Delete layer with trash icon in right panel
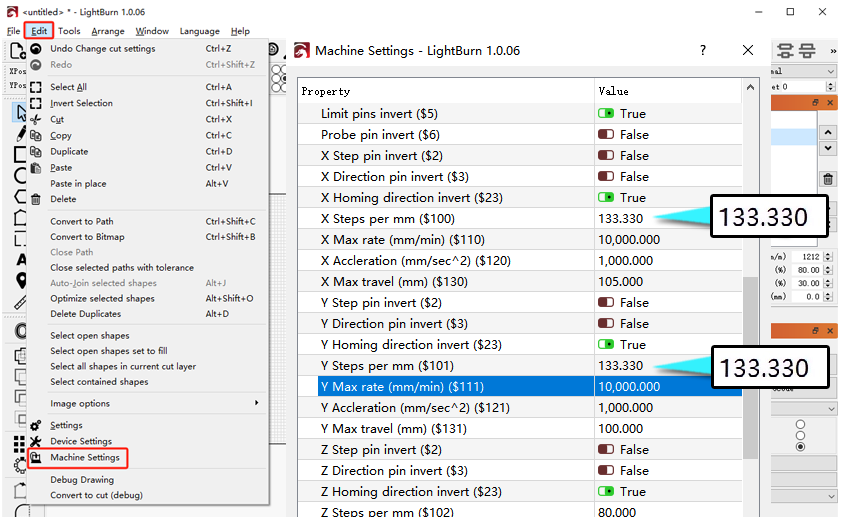842x517 pixels. [828, 179]
